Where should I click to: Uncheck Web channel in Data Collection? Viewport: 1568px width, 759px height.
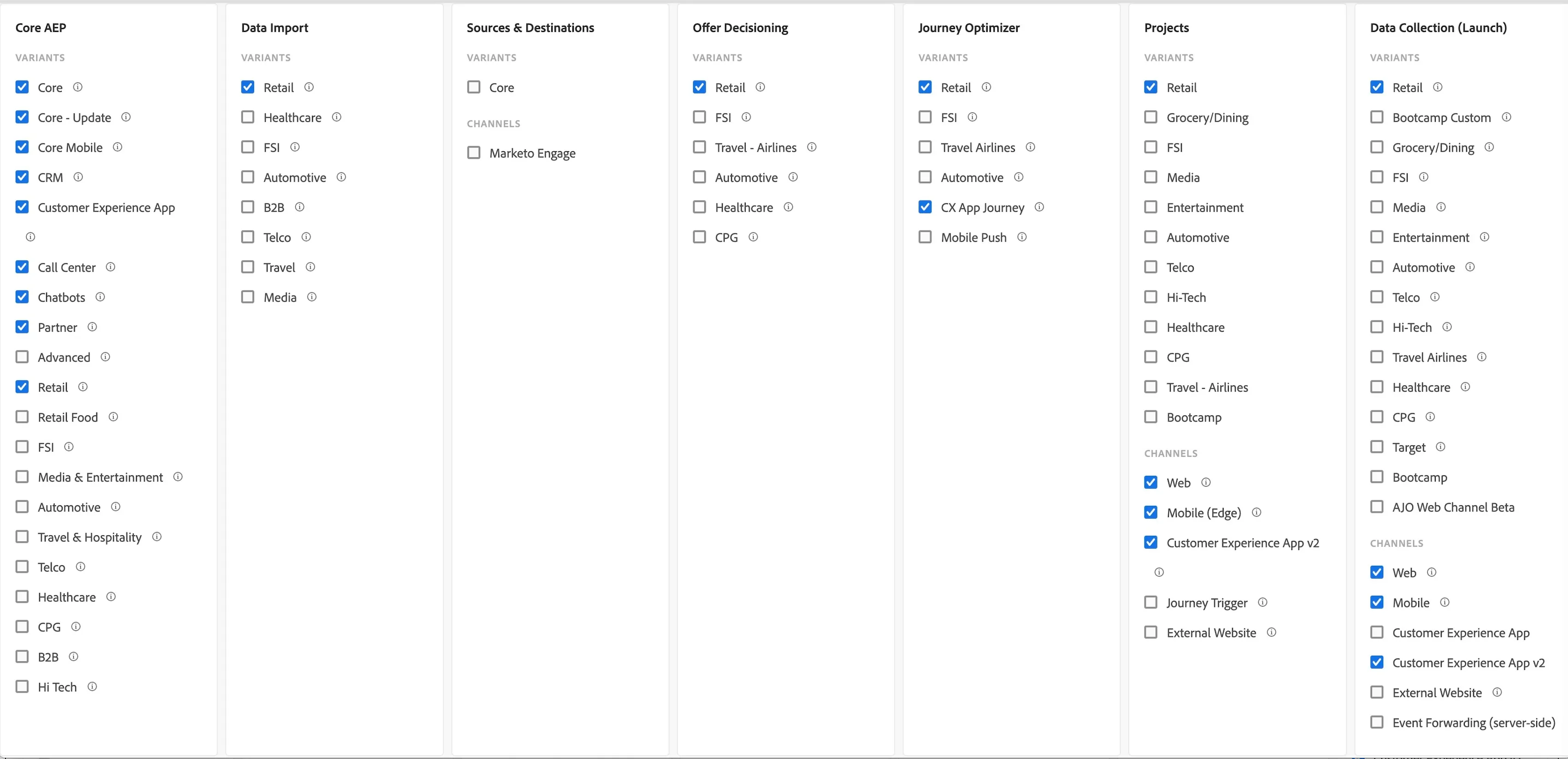tap(1377, 572)
